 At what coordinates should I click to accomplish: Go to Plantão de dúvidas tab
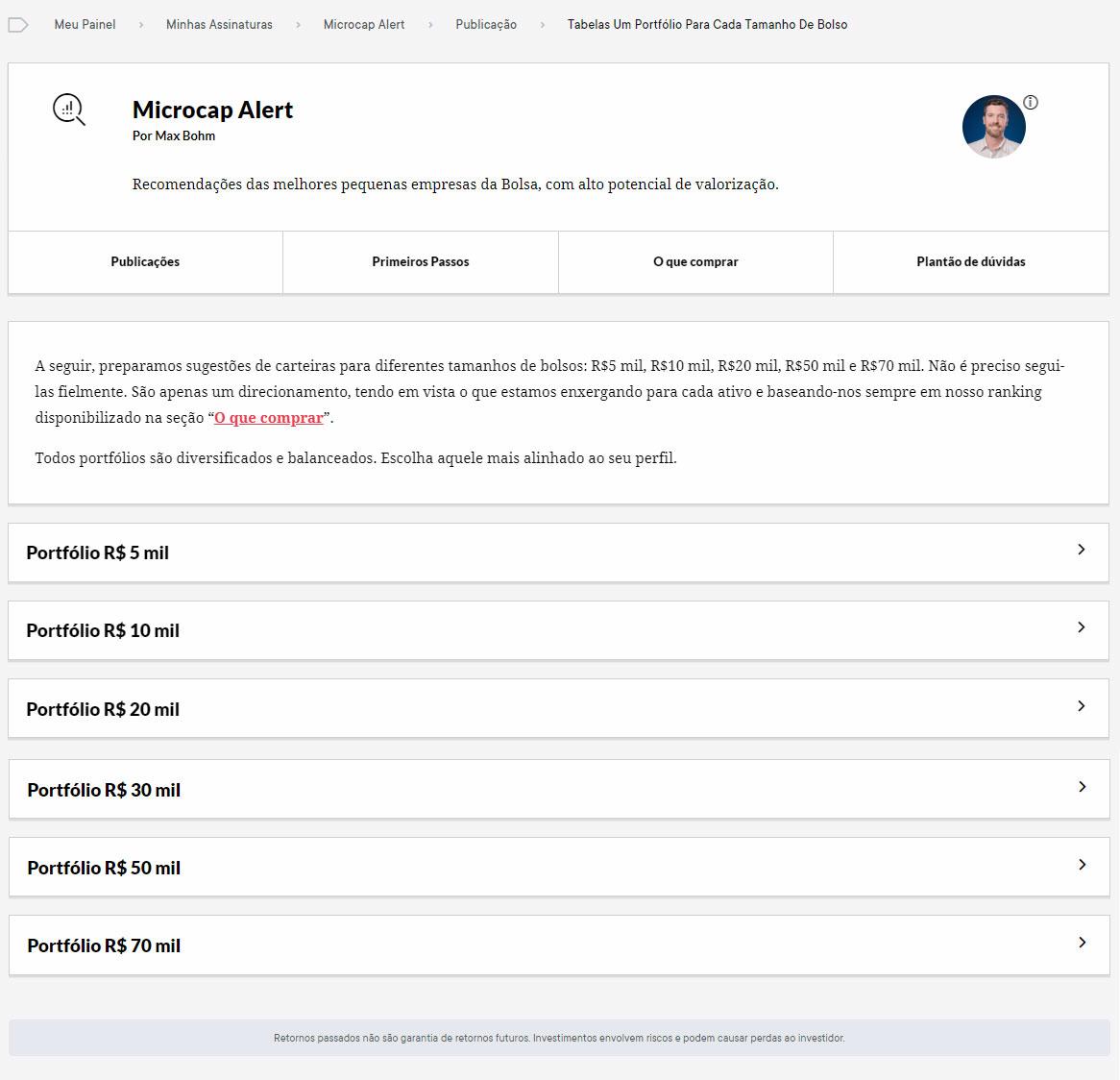click(x=970, y=262)
